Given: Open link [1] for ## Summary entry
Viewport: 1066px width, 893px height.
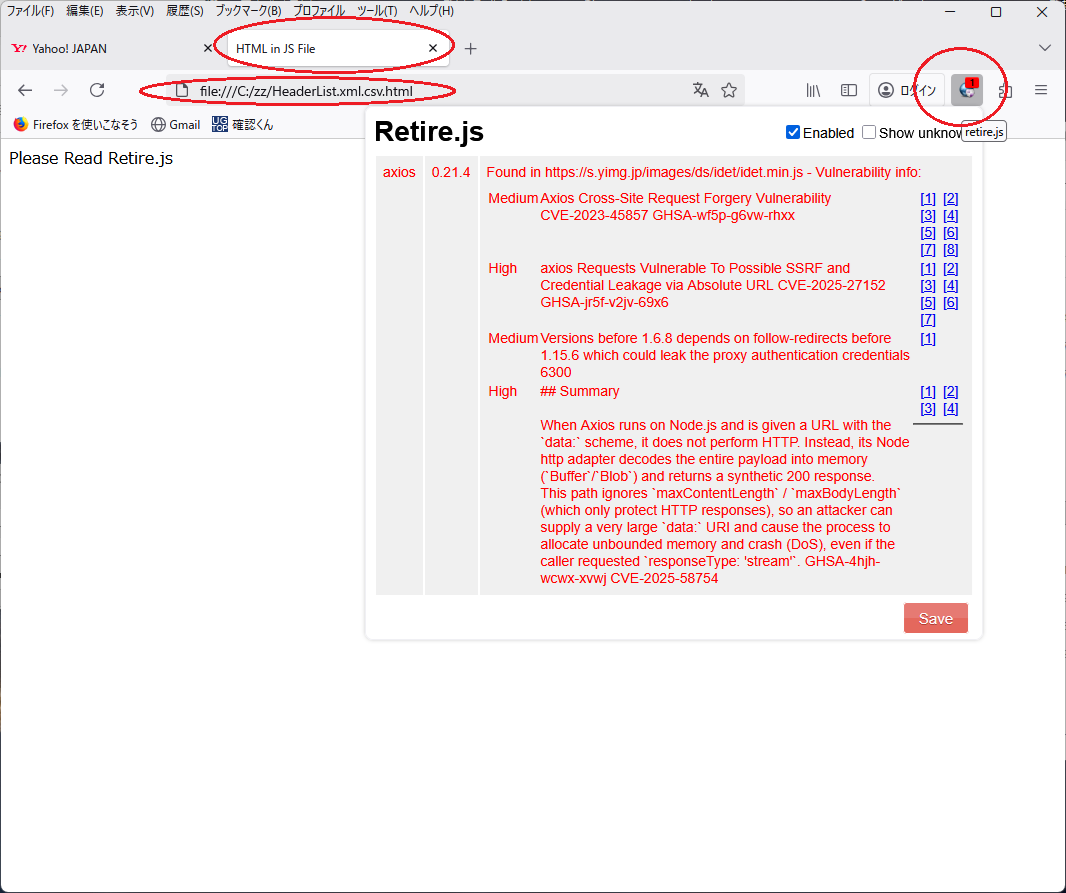Looking at the screenshot, I should point(928,391).
